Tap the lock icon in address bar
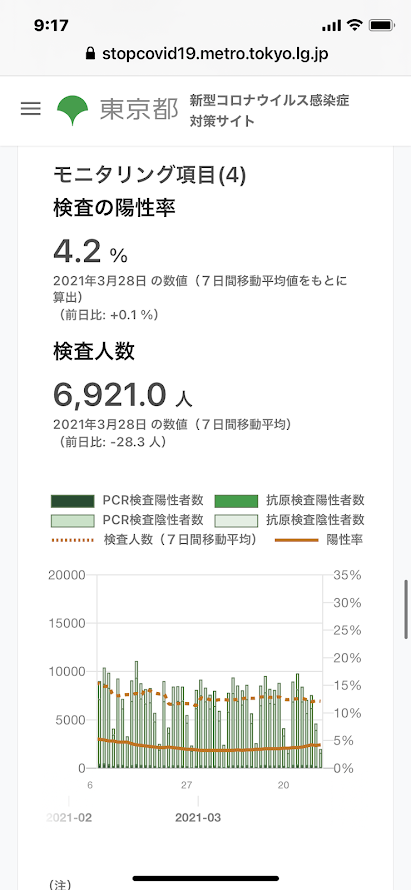The height and width of the screenshot is (890, 411). [x=90, y=54]
